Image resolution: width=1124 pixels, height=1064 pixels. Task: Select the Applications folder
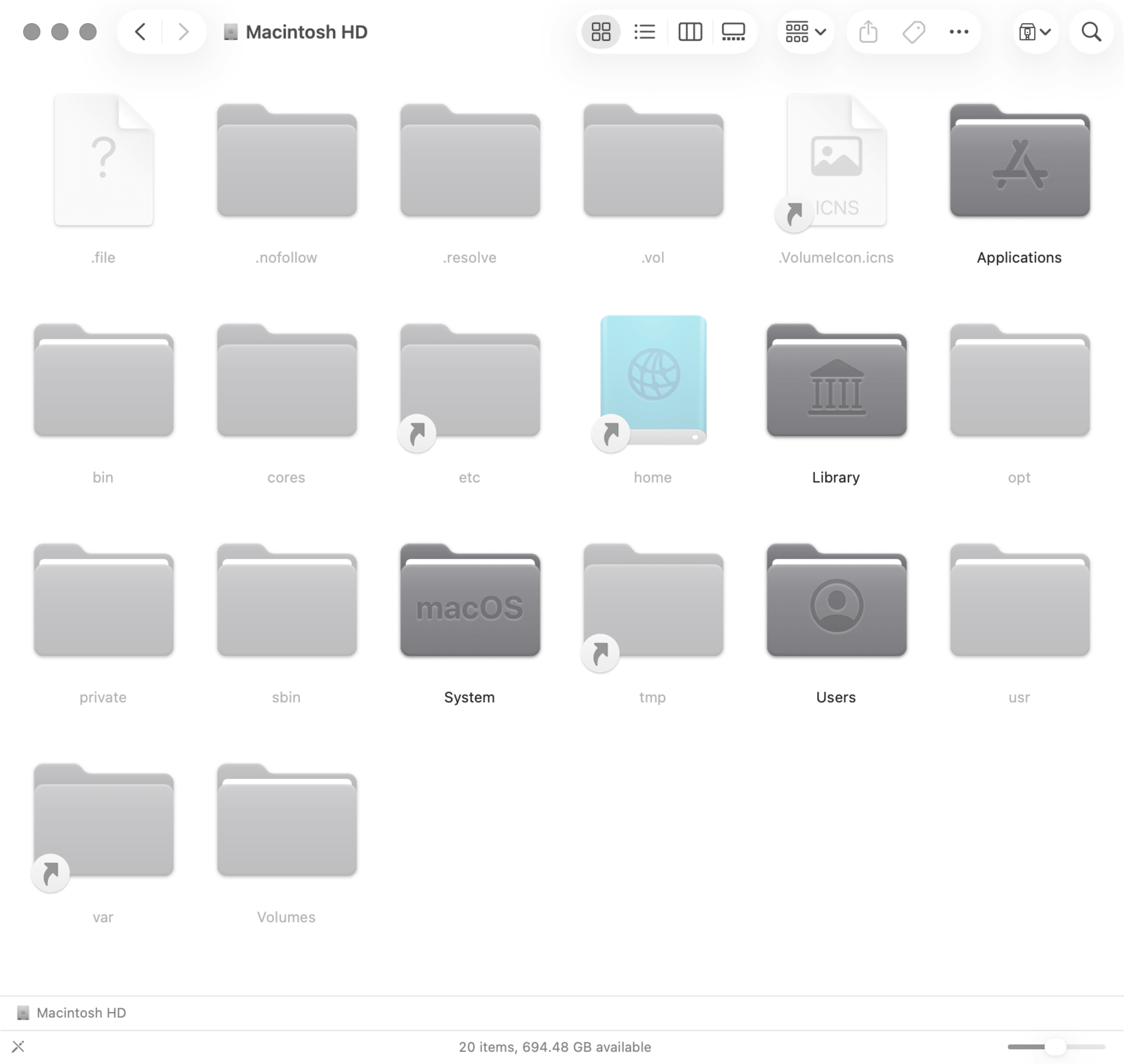(1019, 162)
